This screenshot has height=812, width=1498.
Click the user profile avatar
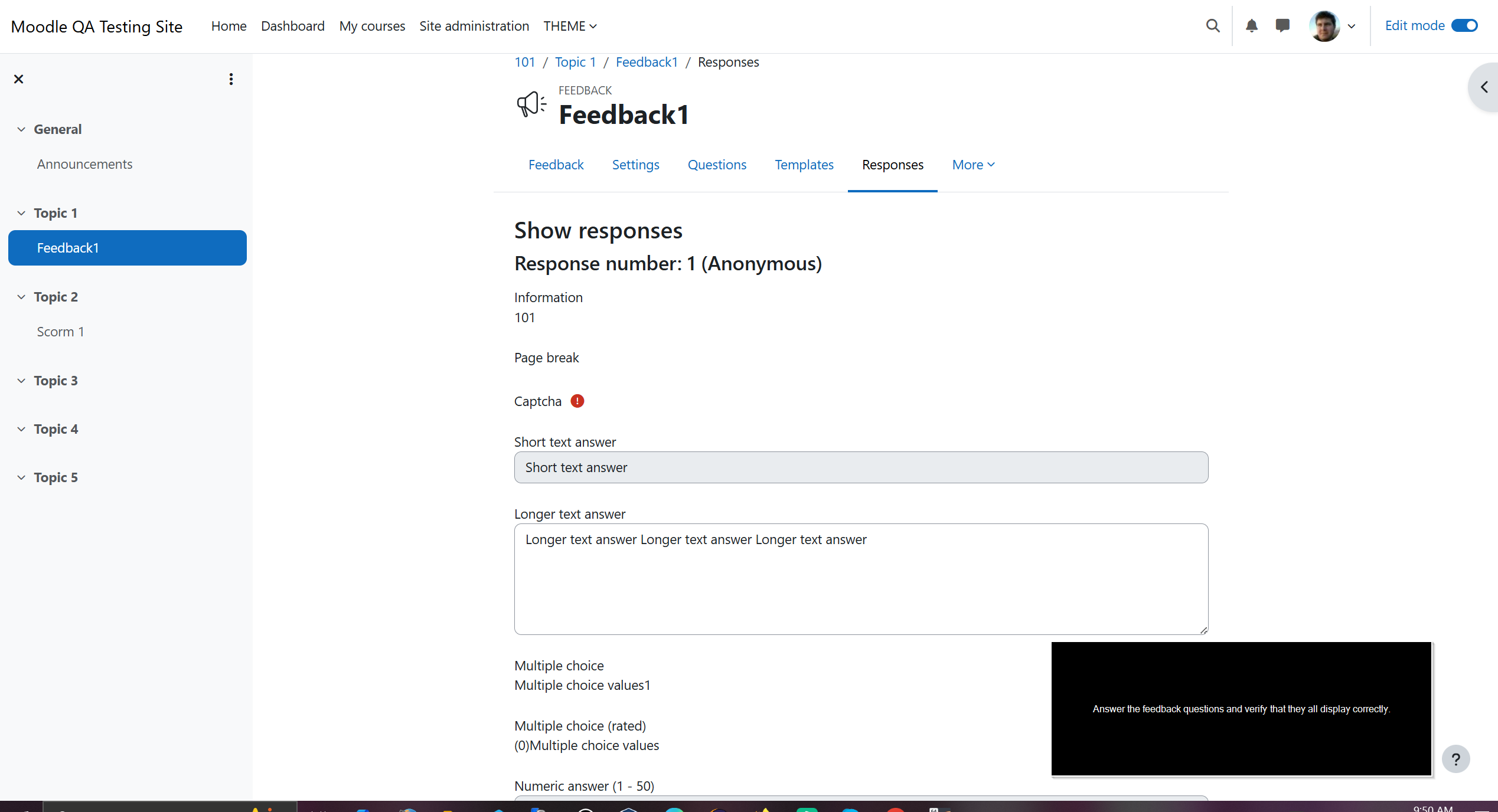pyautogui.click(x=1324, y=26)
